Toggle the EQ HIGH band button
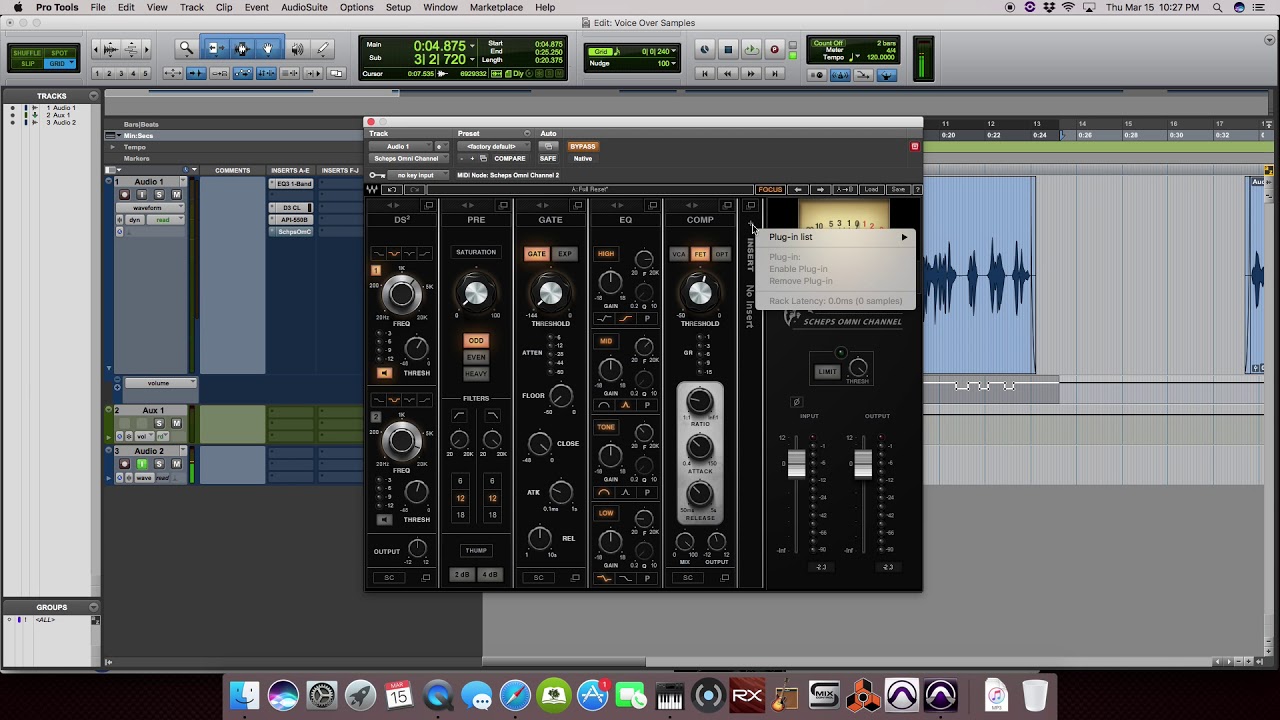 pos(606,254)
